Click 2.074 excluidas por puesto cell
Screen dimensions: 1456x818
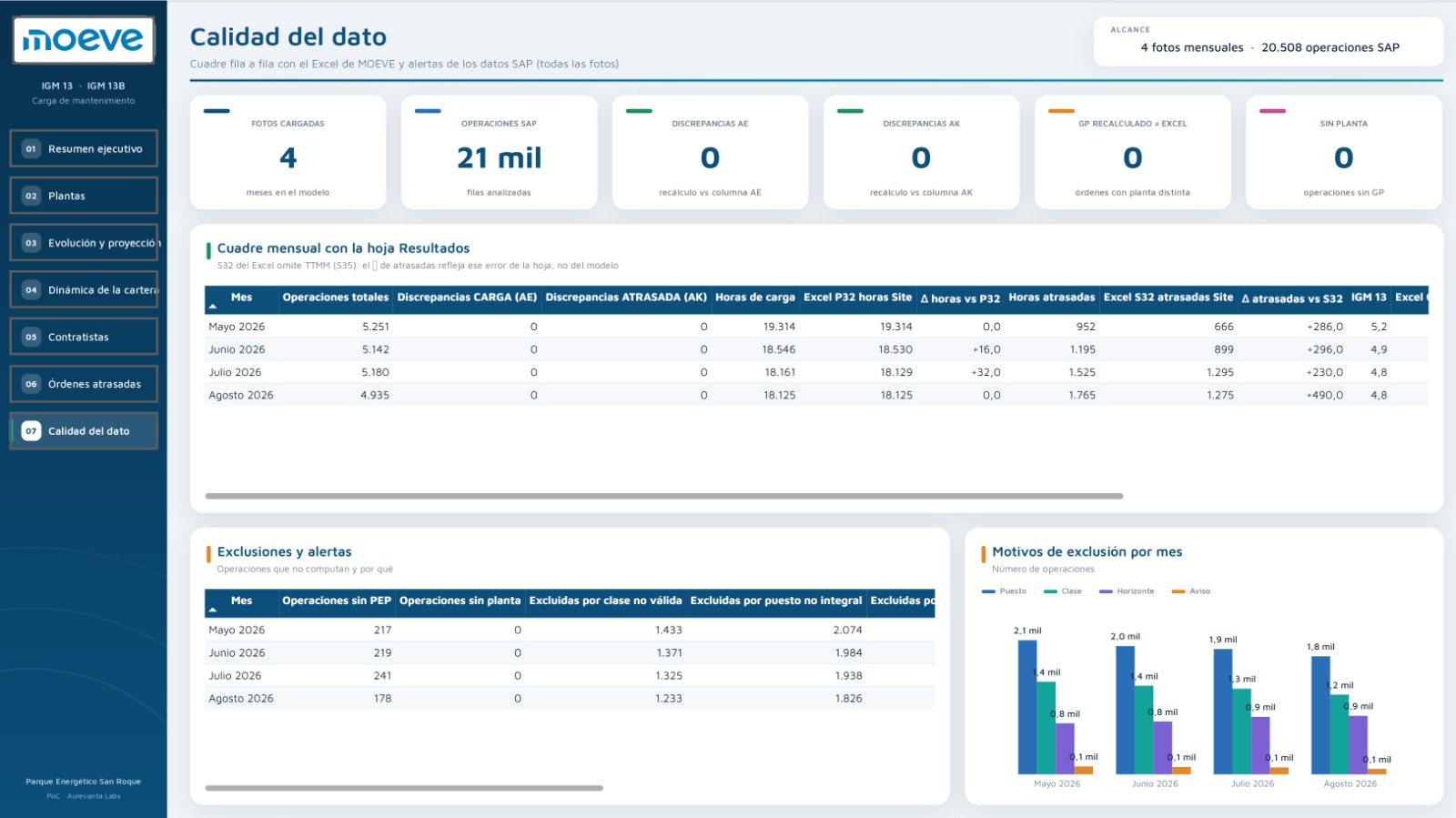click(847, 630)
